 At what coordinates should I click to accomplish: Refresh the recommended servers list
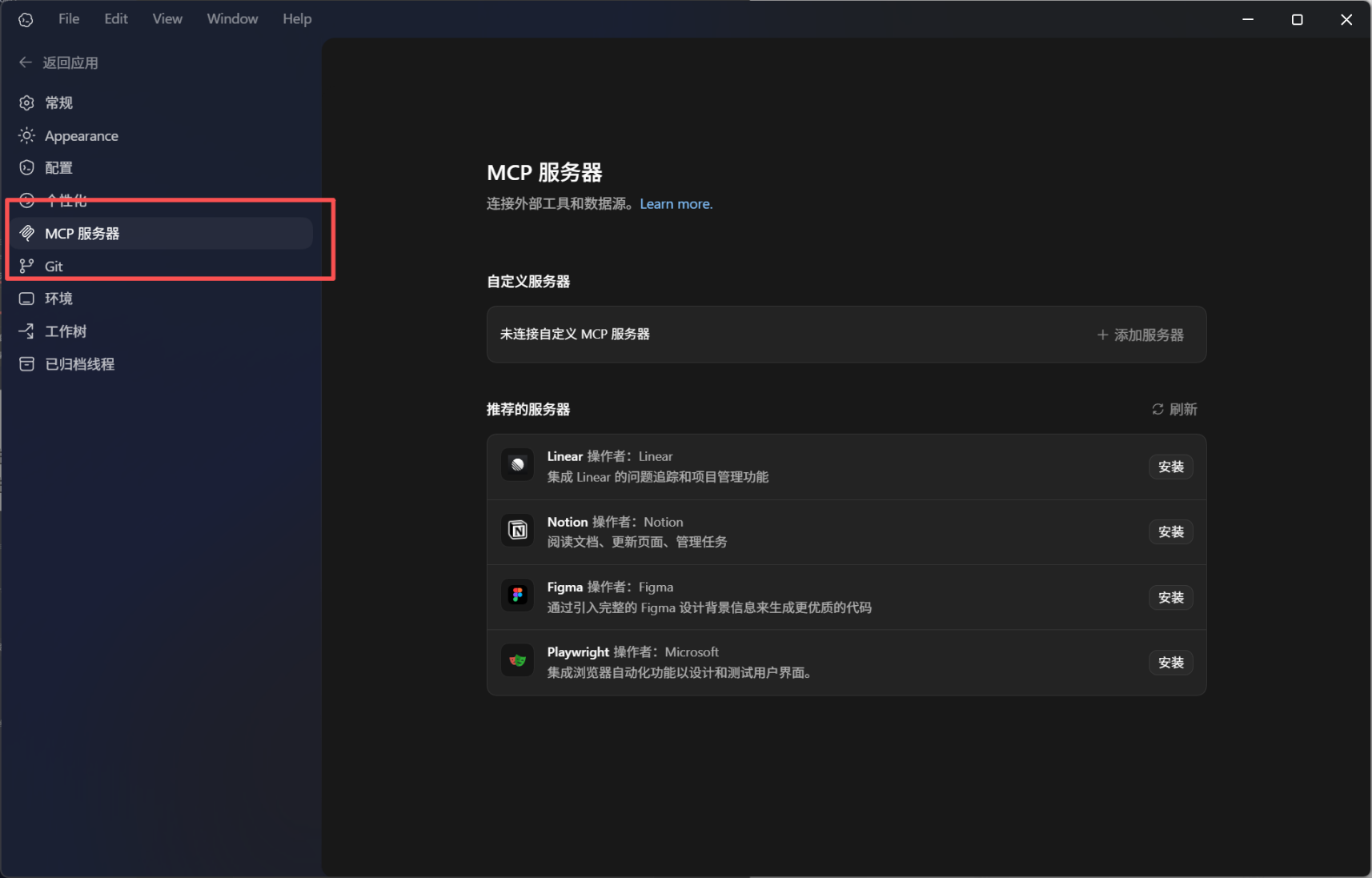coord(1175,409)
